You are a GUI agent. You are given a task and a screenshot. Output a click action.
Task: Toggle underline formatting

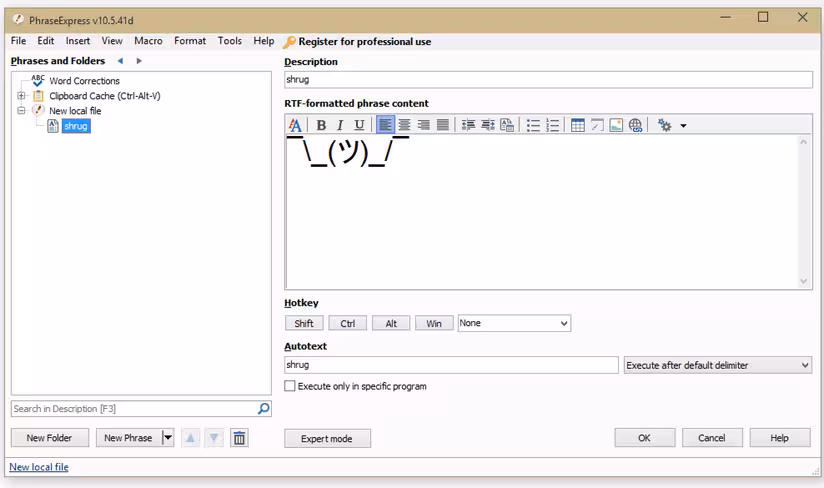(x=359, y=125)
